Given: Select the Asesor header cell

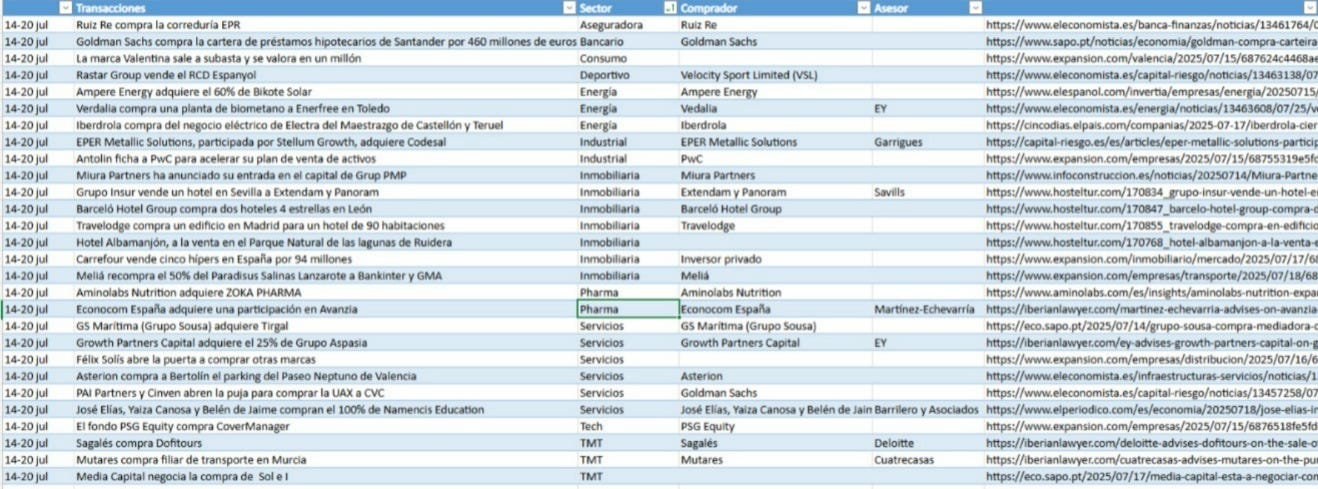Looking at the screenshot, I should pos(927,7).
